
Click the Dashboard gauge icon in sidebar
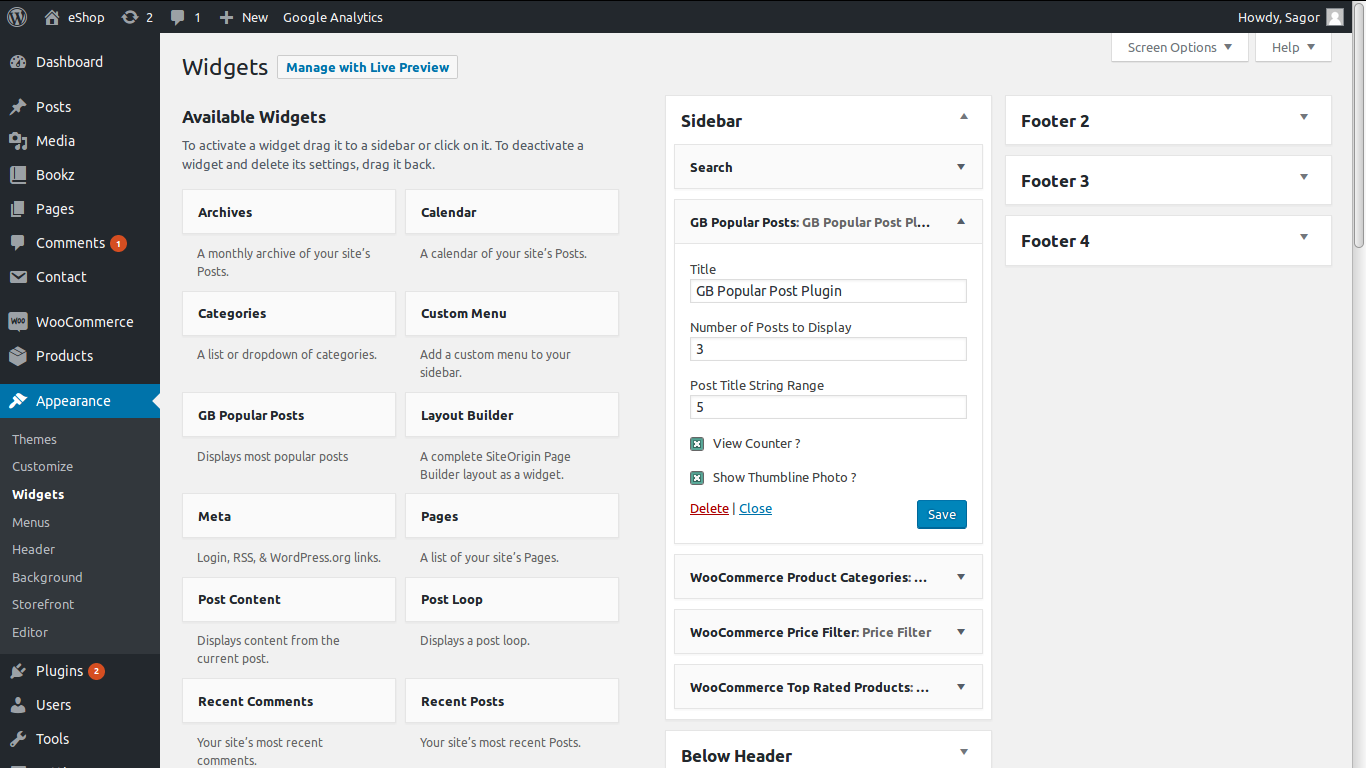coord(18,62)
